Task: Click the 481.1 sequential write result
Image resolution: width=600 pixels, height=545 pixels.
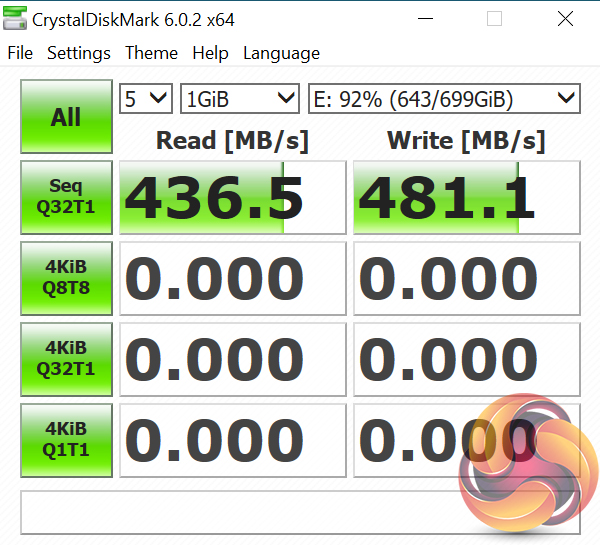Action: [x=467, y=197]
